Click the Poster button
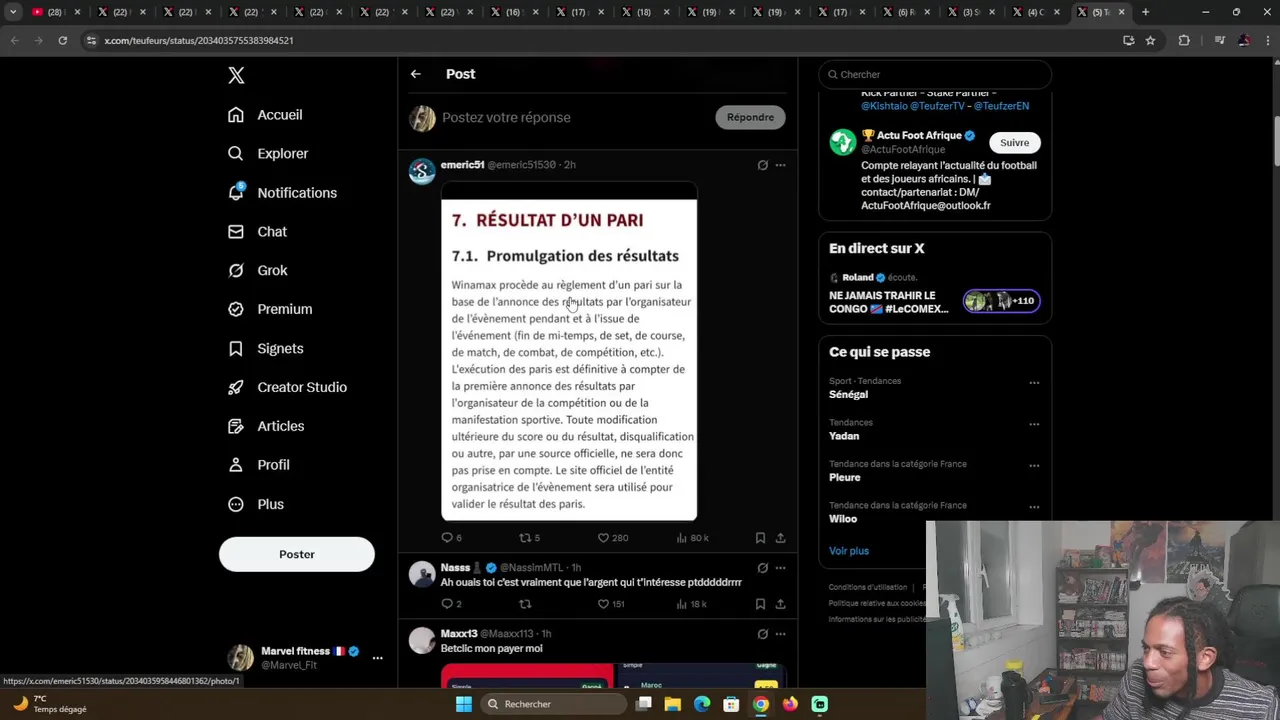Viewport: 1280px width, 720px height. coord(297,554)
